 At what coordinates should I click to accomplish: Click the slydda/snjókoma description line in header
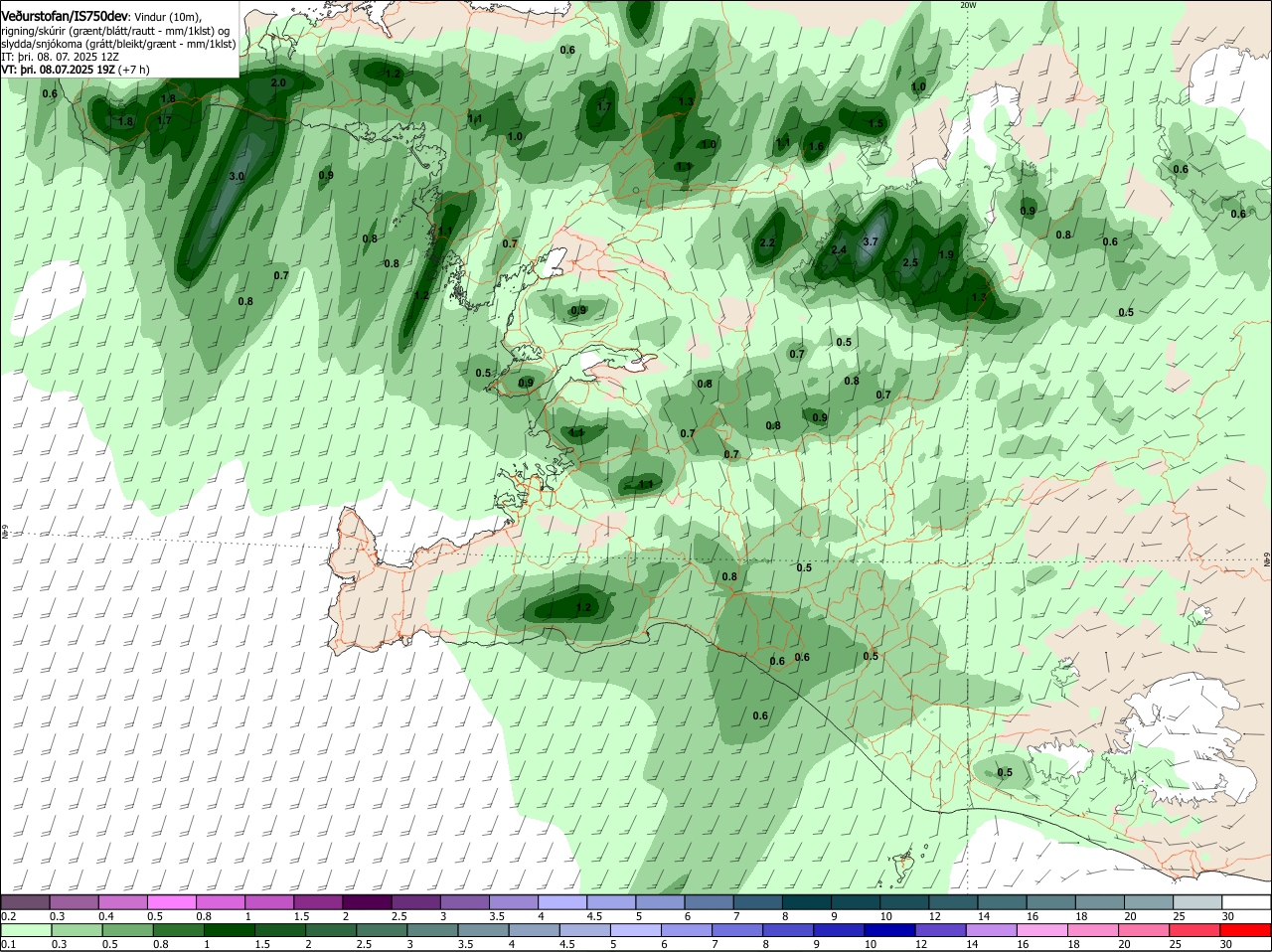[118, 44]
